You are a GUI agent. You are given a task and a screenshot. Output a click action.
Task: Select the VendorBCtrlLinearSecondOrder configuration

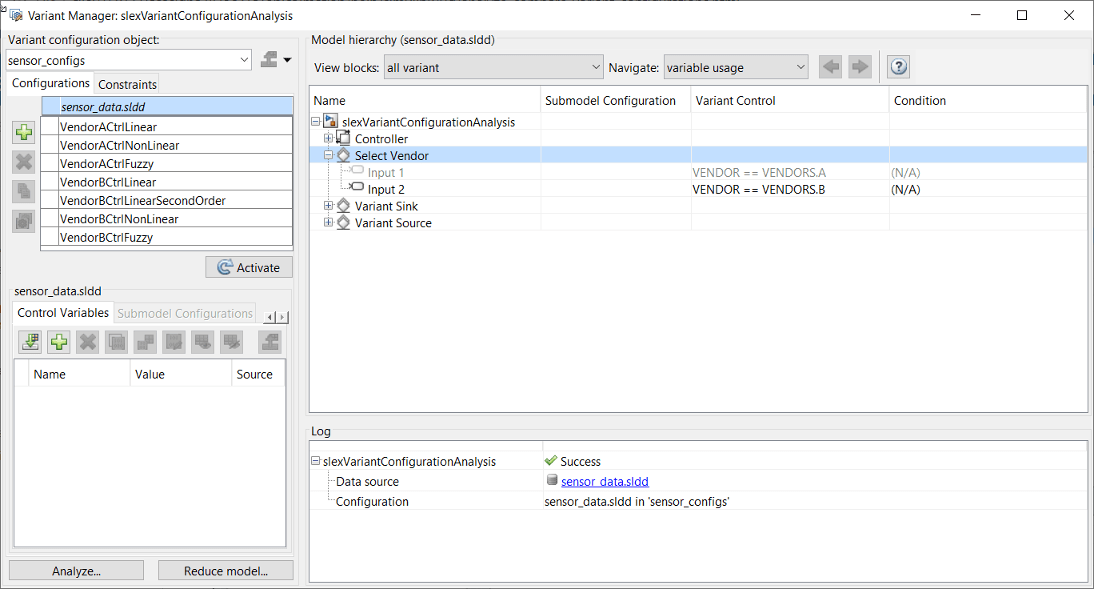click(x=167, y=200)
